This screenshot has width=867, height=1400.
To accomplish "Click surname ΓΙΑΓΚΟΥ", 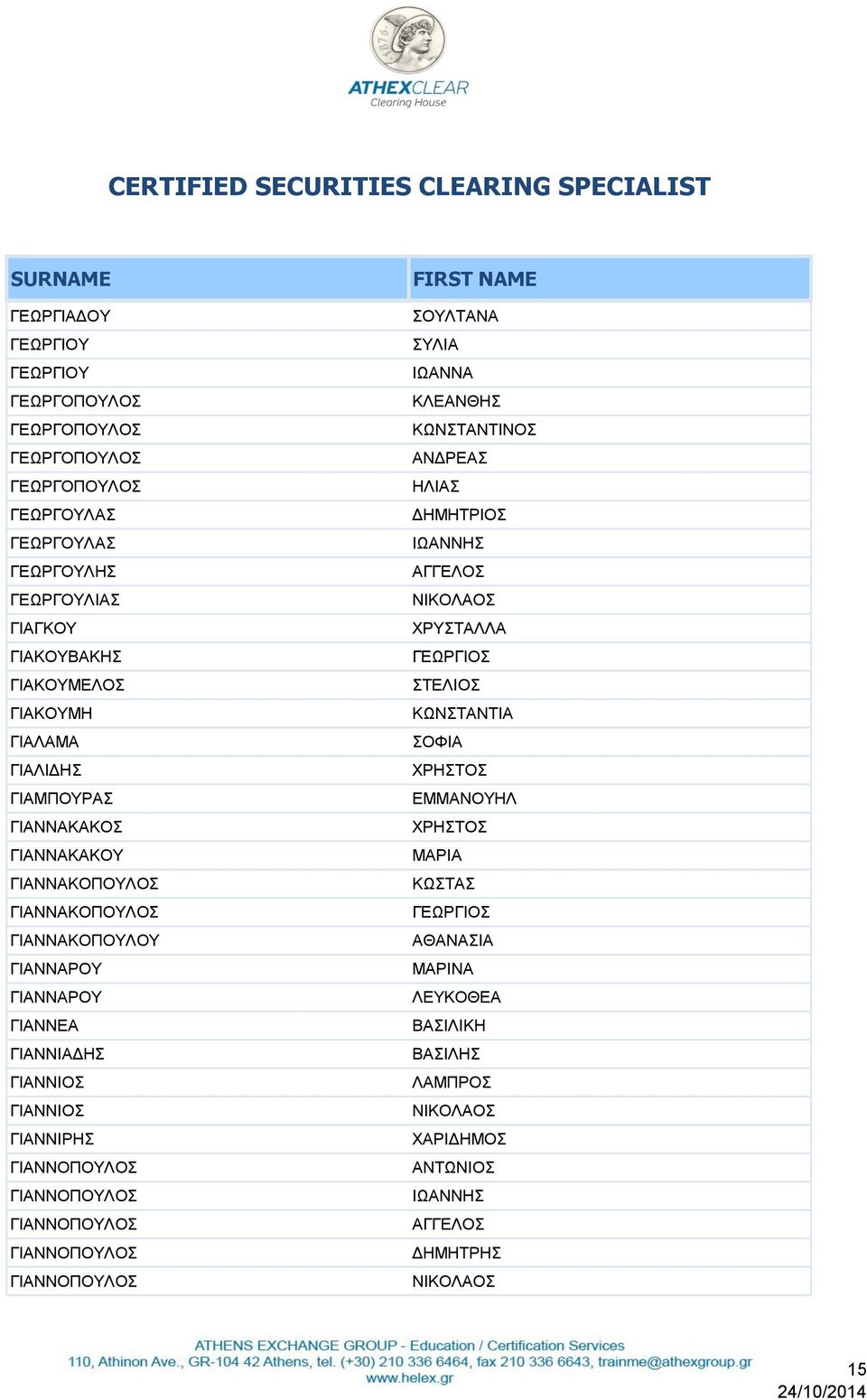I will click(43, 629).
